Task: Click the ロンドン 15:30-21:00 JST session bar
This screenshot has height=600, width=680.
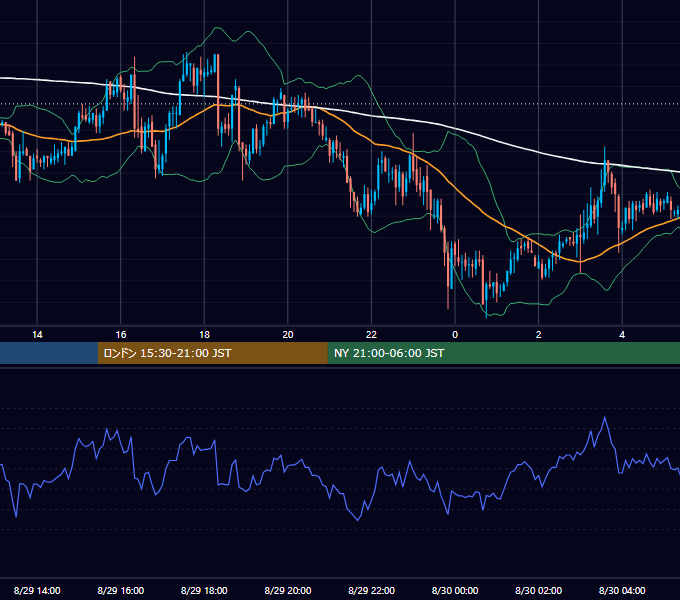Action: 212,353
